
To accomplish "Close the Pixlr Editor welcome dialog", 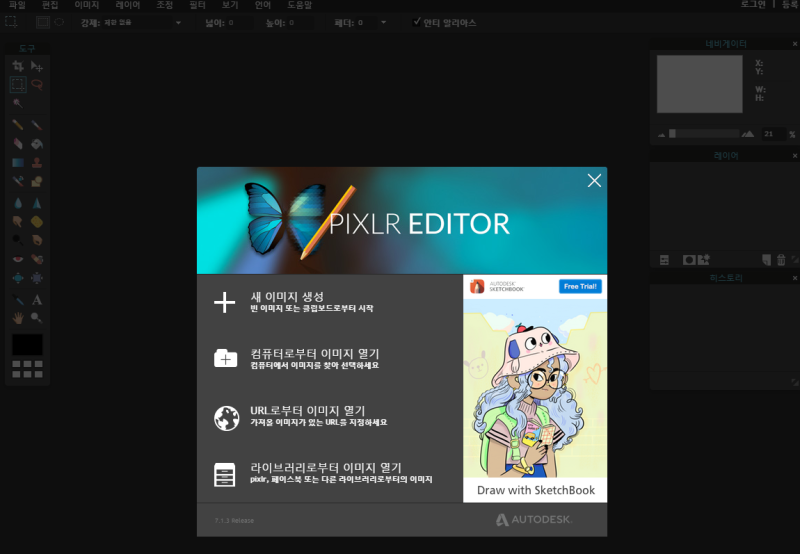I will (x=594, y=181).
